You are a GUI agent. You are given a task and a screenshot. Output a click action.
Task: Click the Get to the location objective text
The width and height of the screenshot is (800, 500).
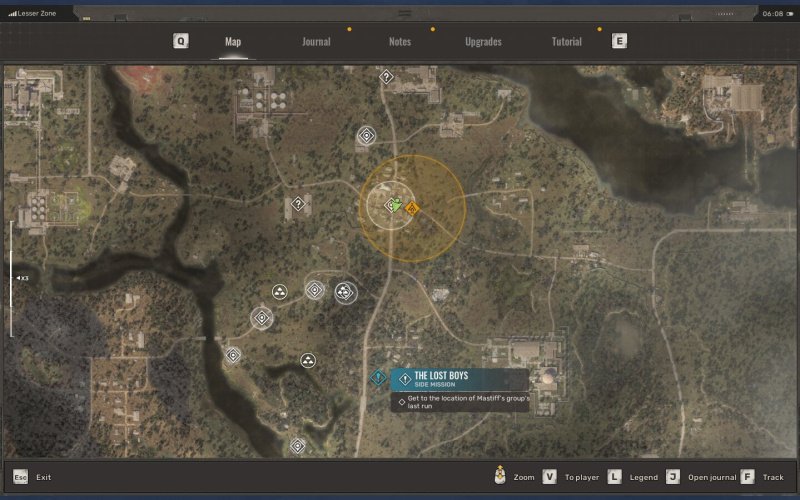click(x=468, y=402)
